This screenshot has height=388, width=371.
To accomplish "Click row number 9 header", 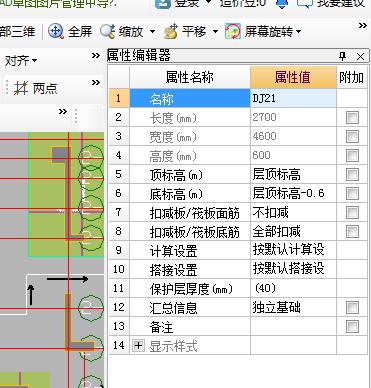I will click(119, 250).
